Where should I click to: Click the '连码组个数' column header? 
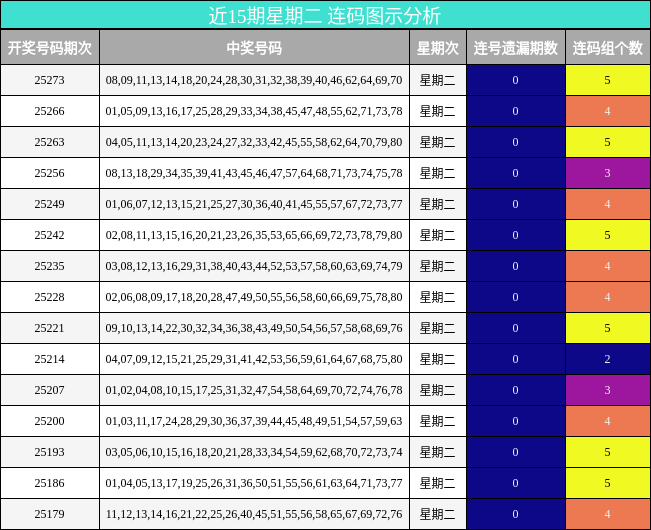(607, 48)
